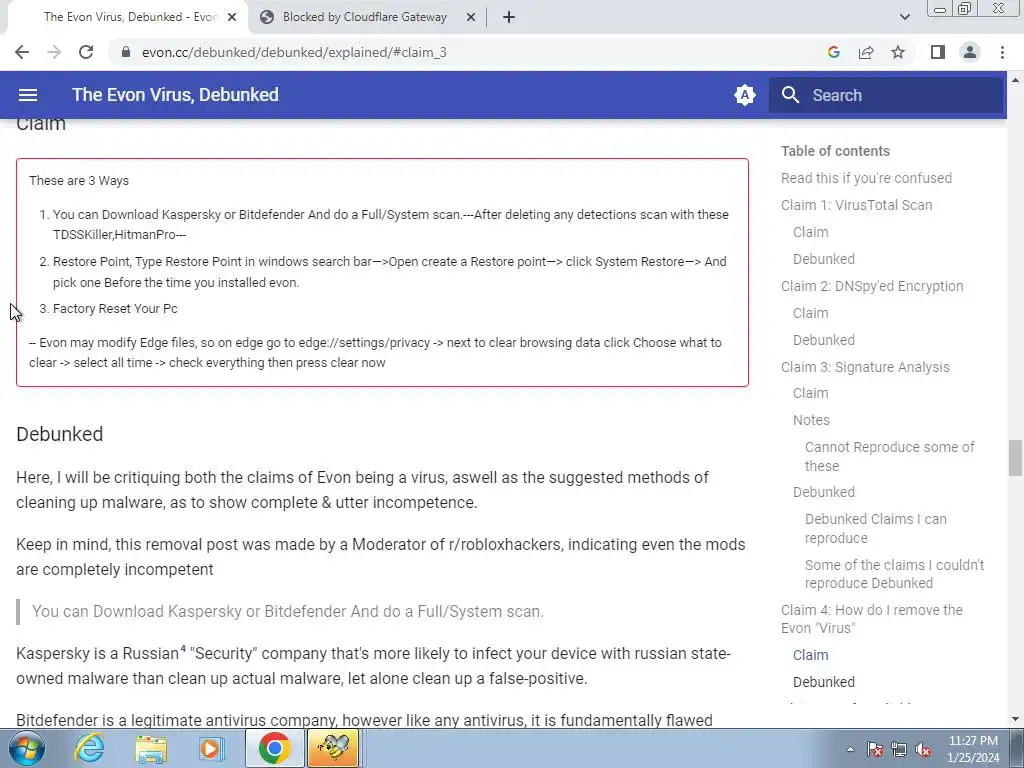Viewport: 1024px width, 768px height.
Task: Share this page icon
Action: pyautogui.click(x=866, y=52)
